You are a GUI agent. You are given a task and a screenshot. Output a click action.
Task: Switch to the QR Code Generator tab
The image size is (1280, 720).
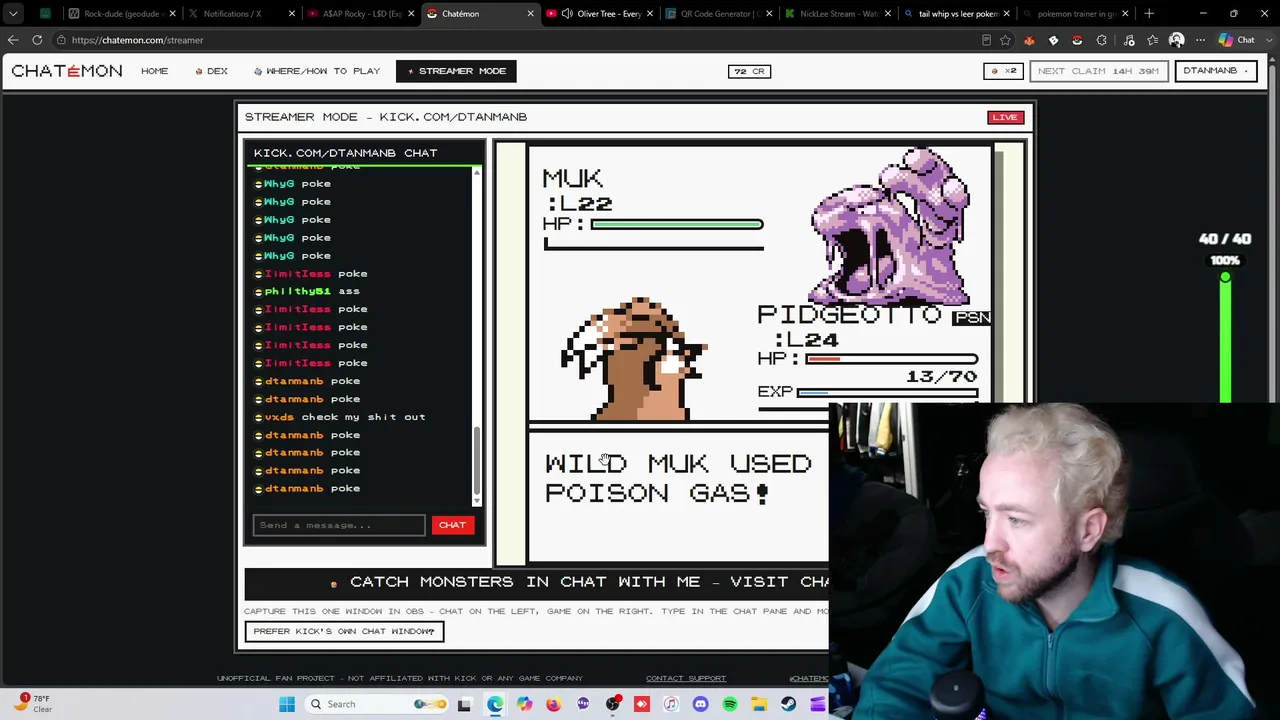click(718, 14)
